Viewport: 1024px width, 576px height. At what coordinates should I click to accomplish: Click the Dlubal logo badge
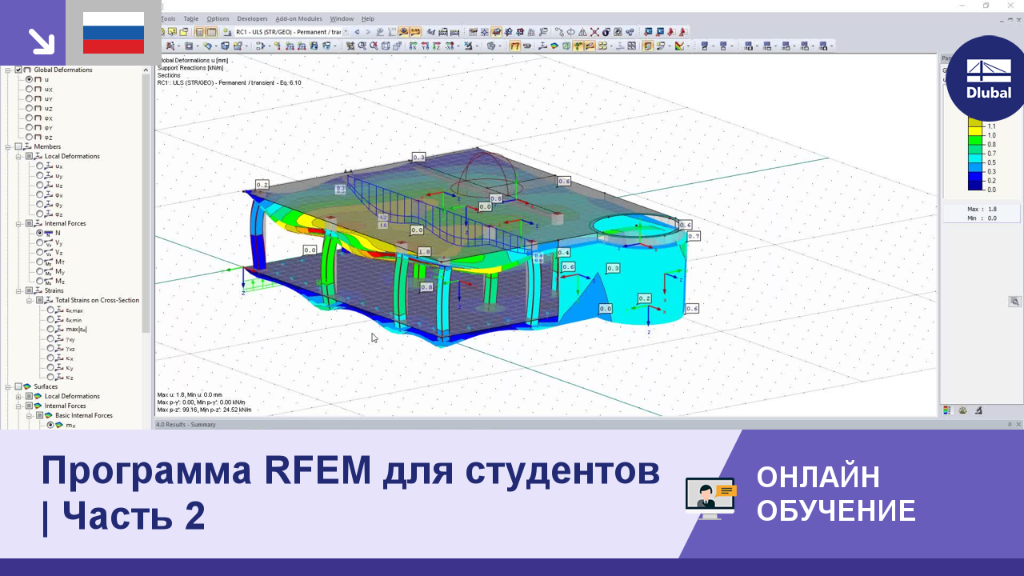click(988, 78)
